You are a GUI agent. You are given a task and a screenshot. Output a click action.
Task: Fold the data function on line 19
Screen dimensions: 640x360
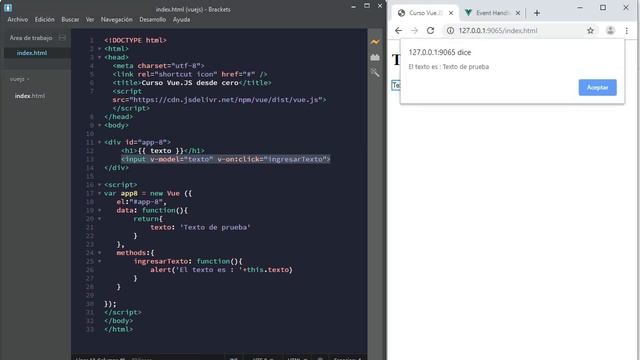tap(99, 210)
